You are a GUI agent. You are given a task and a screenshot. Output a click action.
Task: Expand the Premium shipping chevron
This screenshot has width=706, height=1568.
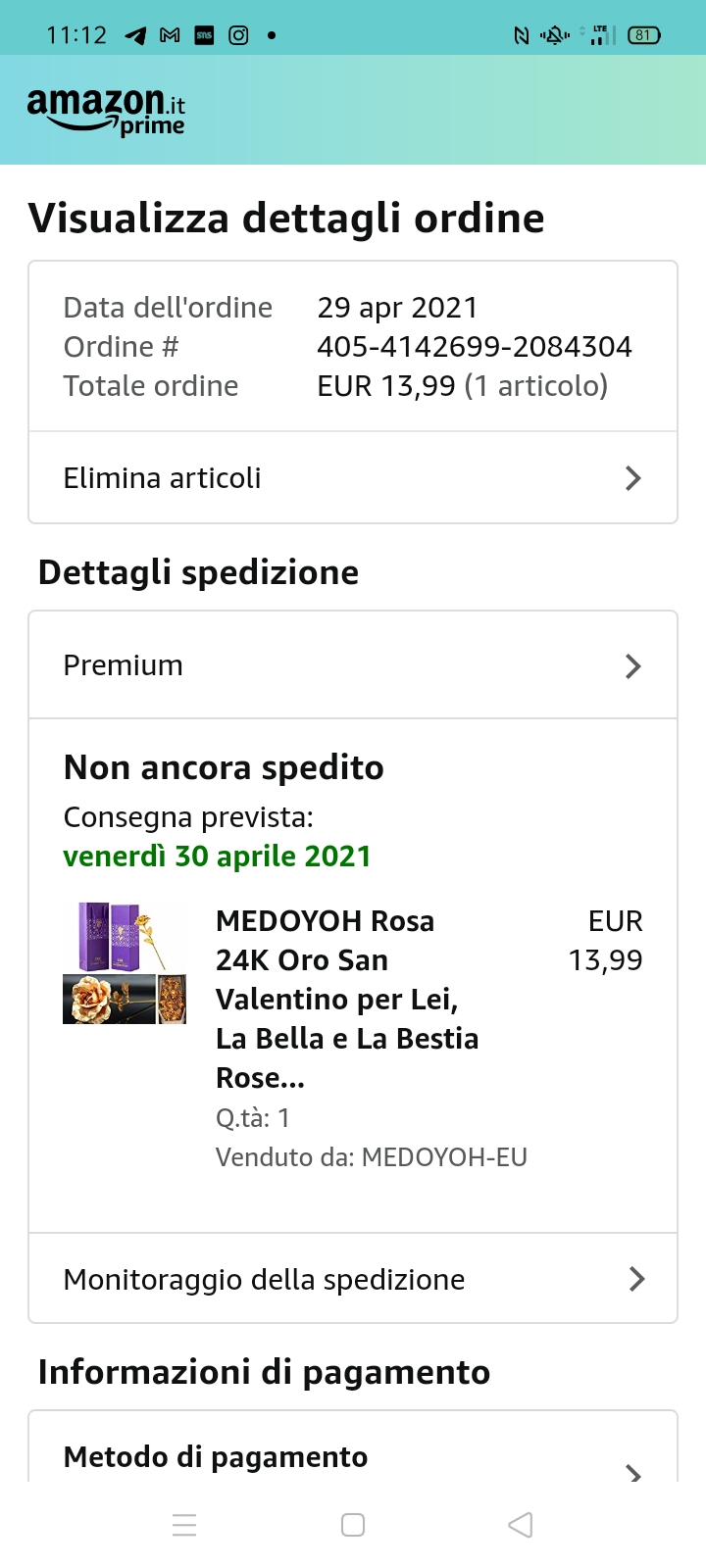click(633, 666)
